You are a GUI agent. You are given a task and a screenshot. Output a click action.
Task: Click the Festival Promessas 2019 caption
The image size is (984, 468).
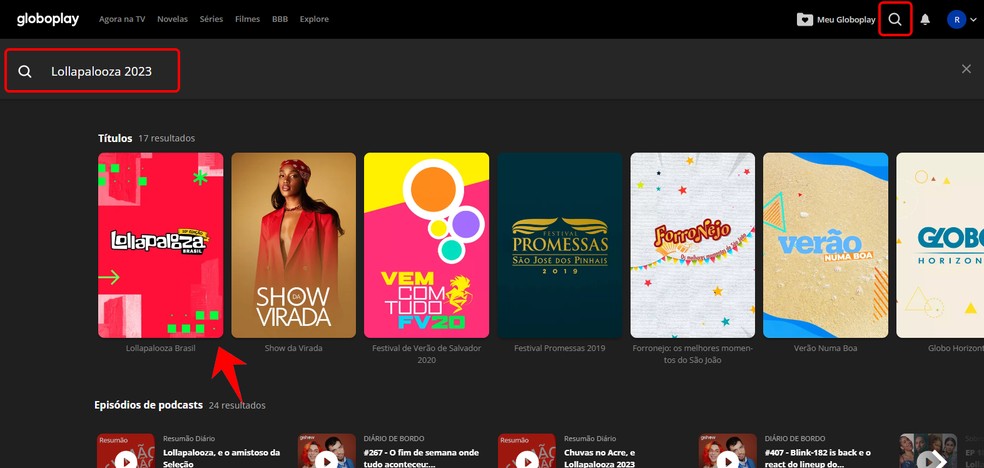(x=559, y=348)
